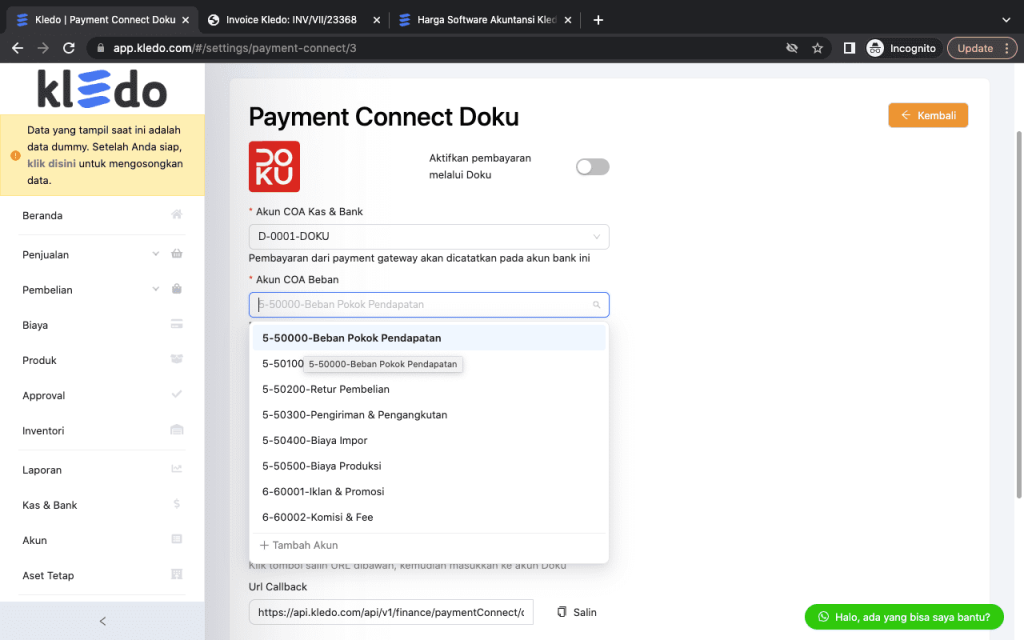The height and width of the screenshot is (640, 1024).
Task: Click the Pembelian shopping bag icon
Action: 176,289
